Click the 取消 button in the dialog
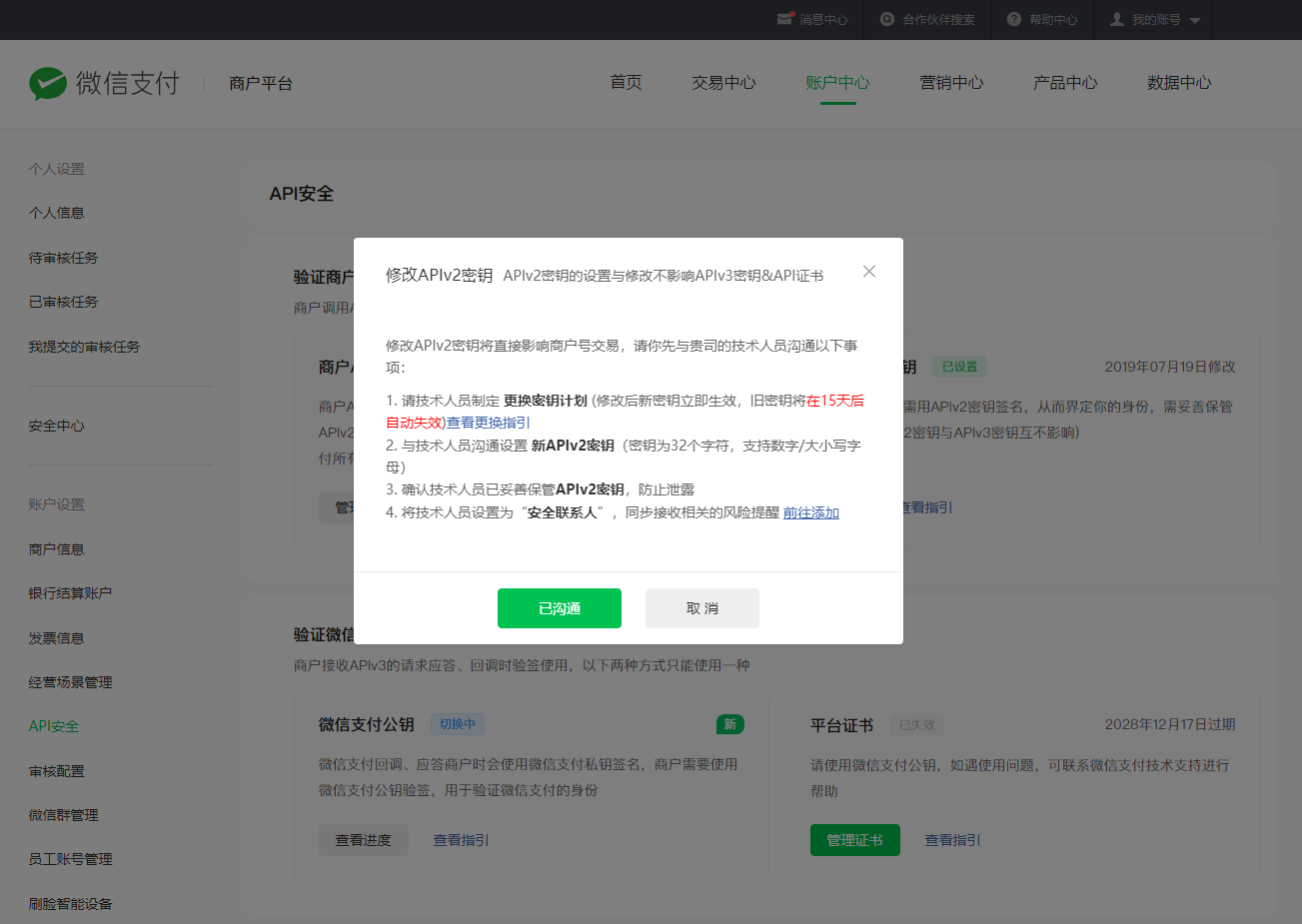The image size is (1302, 924). pos(702,608)
